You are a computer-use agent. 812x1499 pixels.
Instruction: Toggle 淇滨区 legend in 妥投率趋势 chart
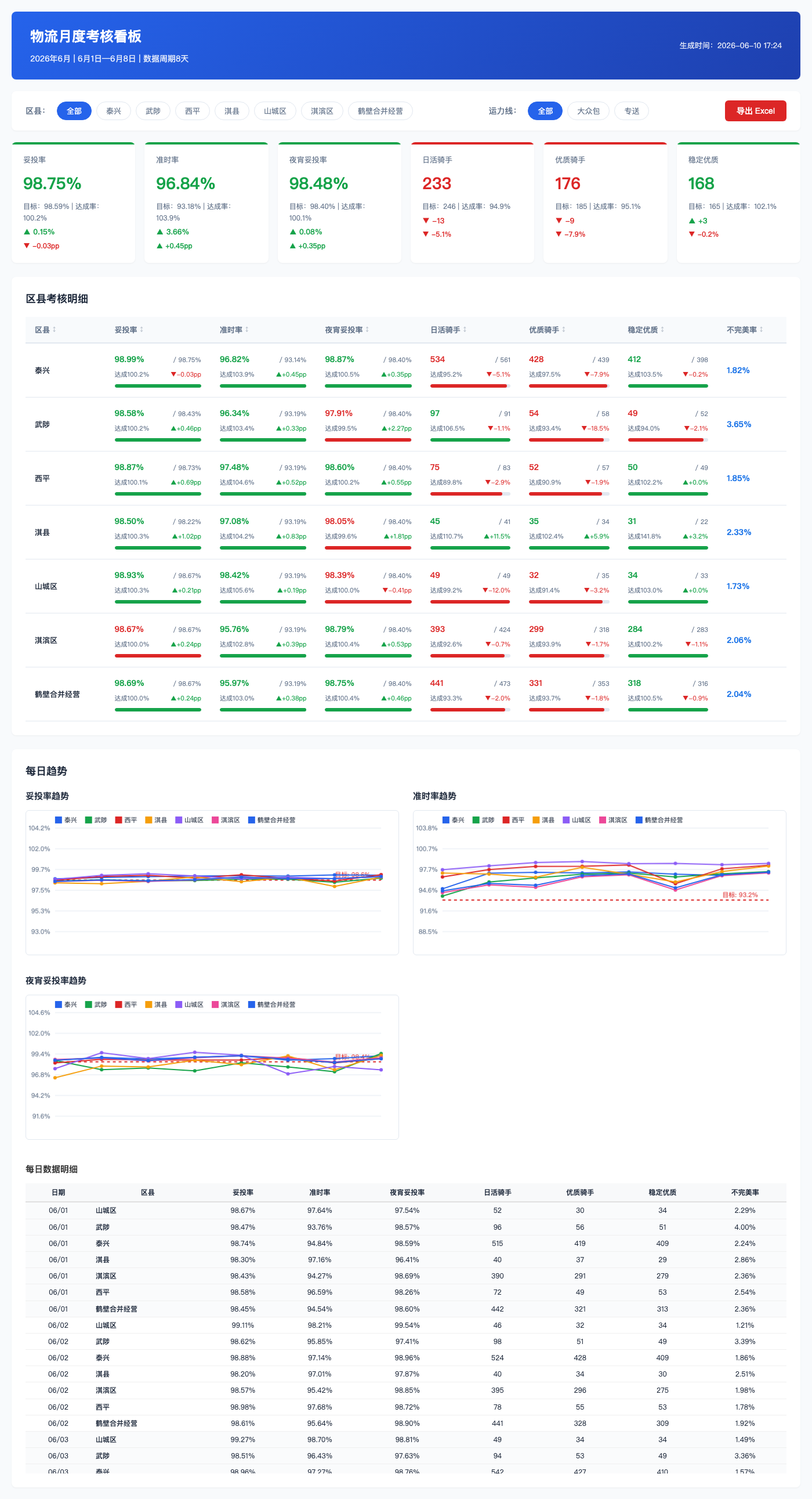[226, 820]
